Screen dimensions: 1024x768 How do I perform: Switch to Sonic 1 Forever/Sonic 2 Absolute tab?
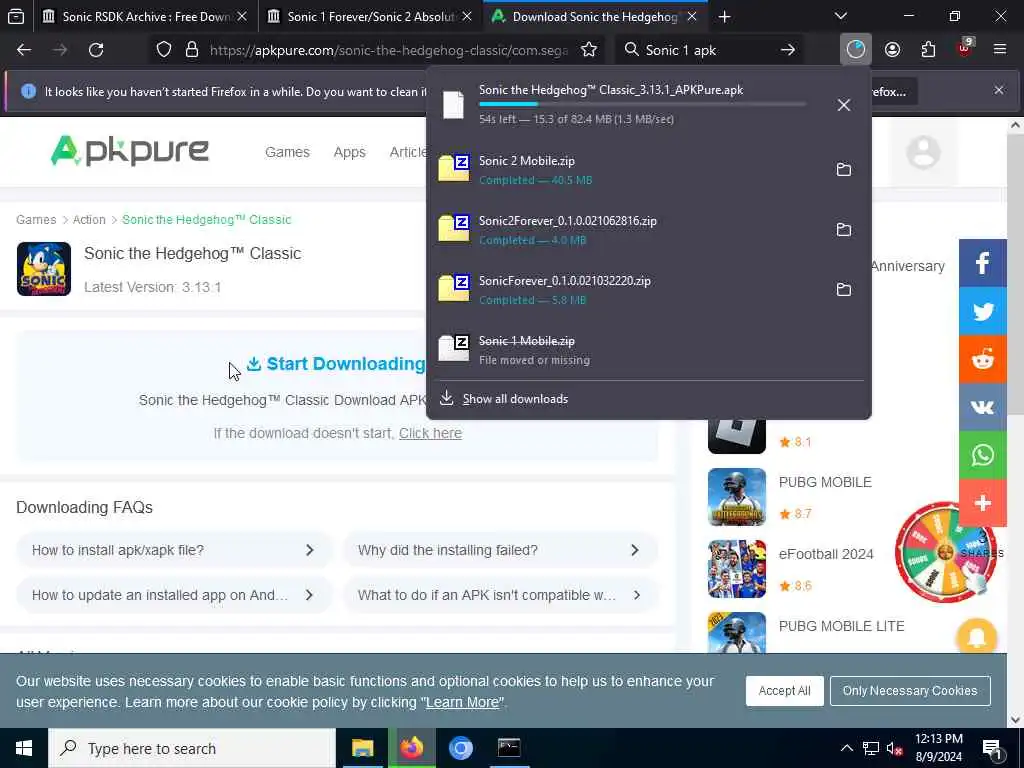(370, 16)
